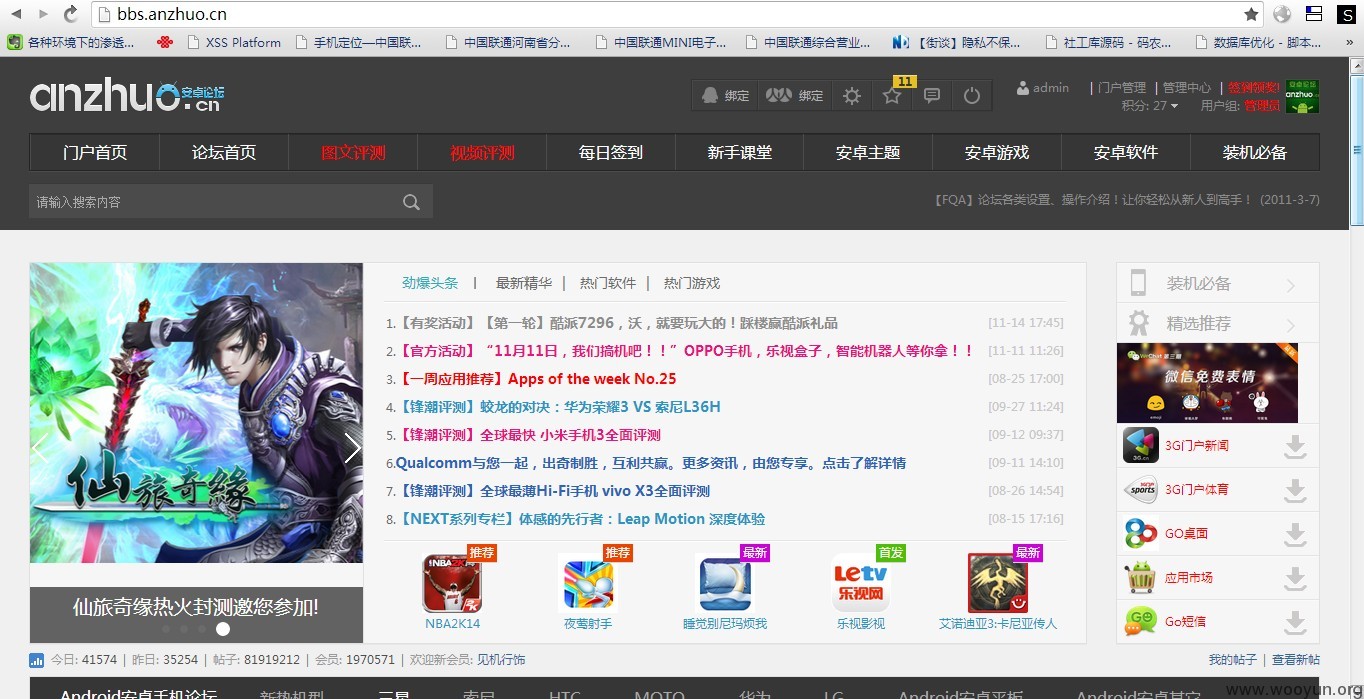1364x699 pixels.
Task: Open 视频评测 nav item
Action: tap(482, 153)
